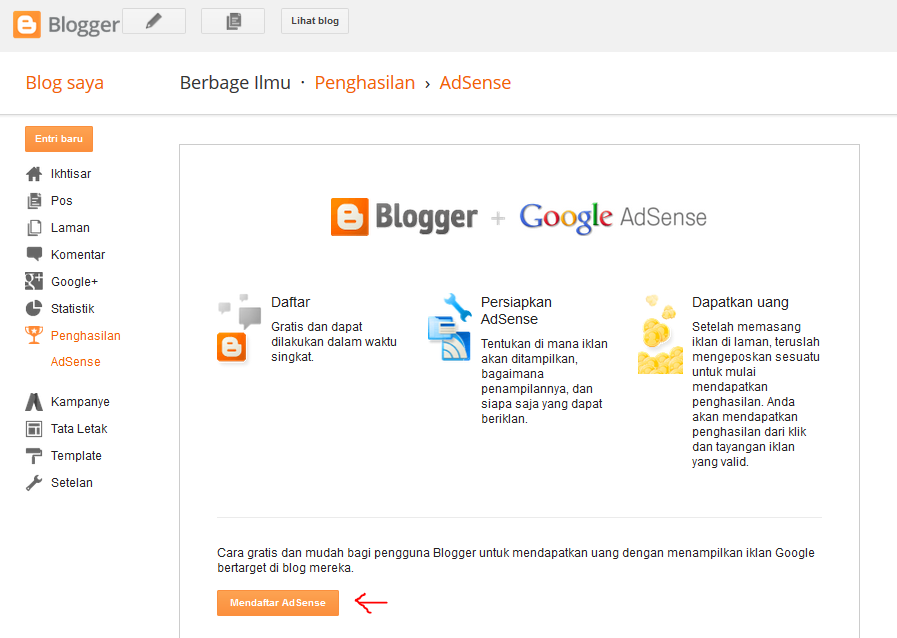
Task: Select the AdSense sidebar sub-item
Action: pos(76,362)
